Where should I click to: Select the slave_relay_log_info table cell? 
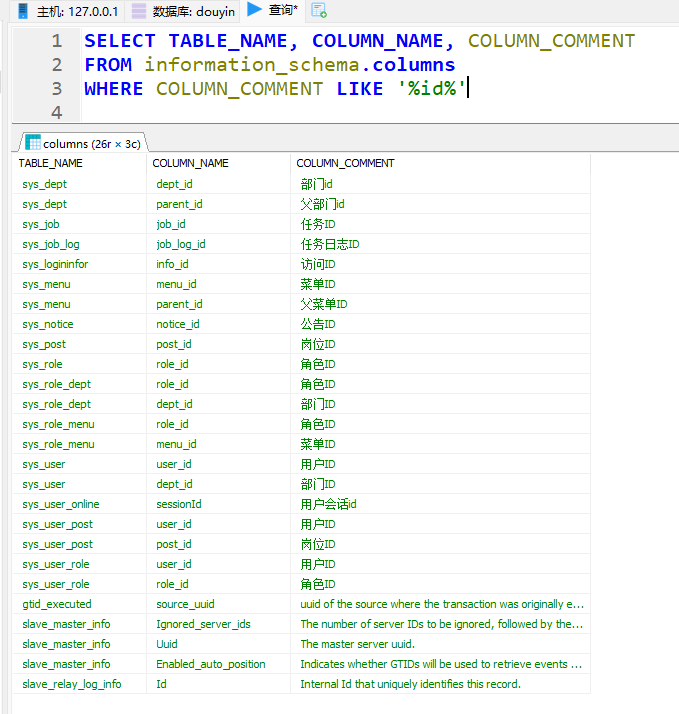[x=71, y=684]
